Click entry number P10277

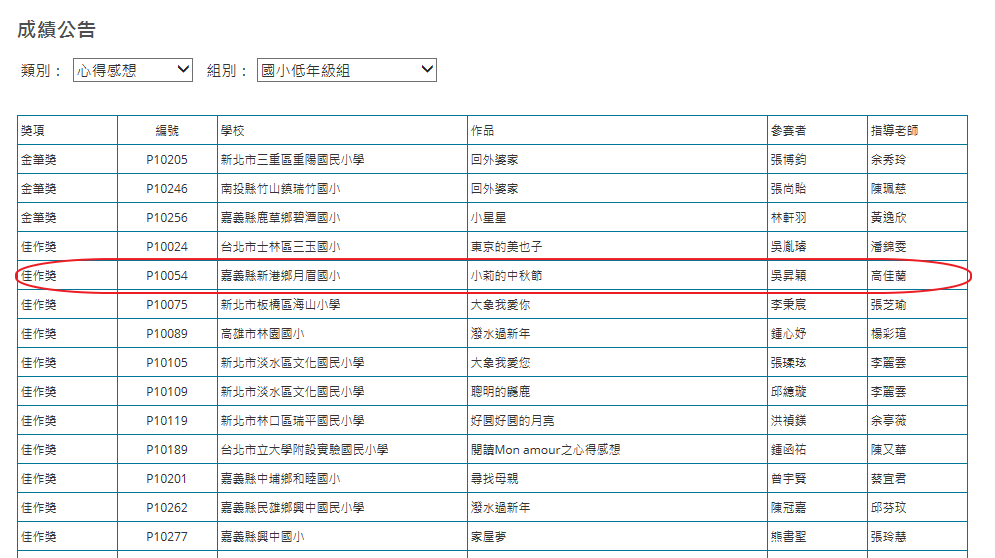point(166,537)
